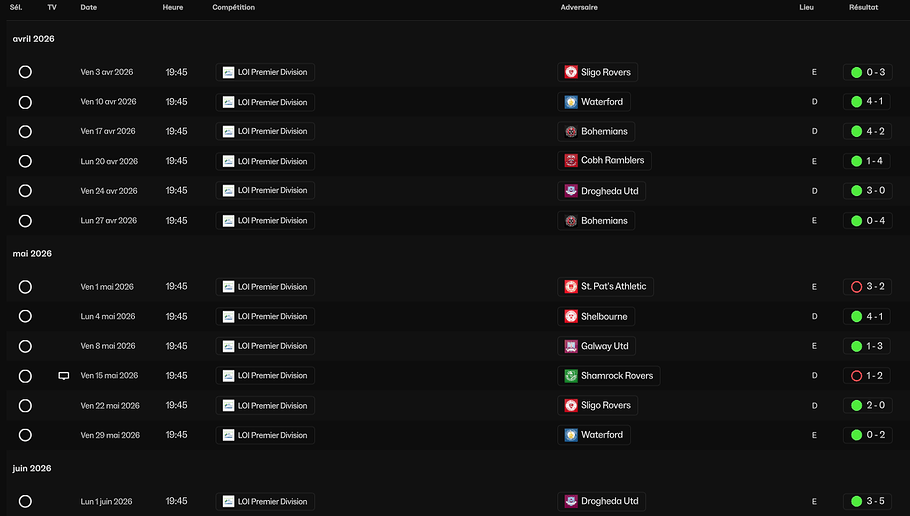Image resolution: width=910 pixels, height=516 pixels.
Task: Sort fixtures by Adversaire column
Action: tap(579, 7)
